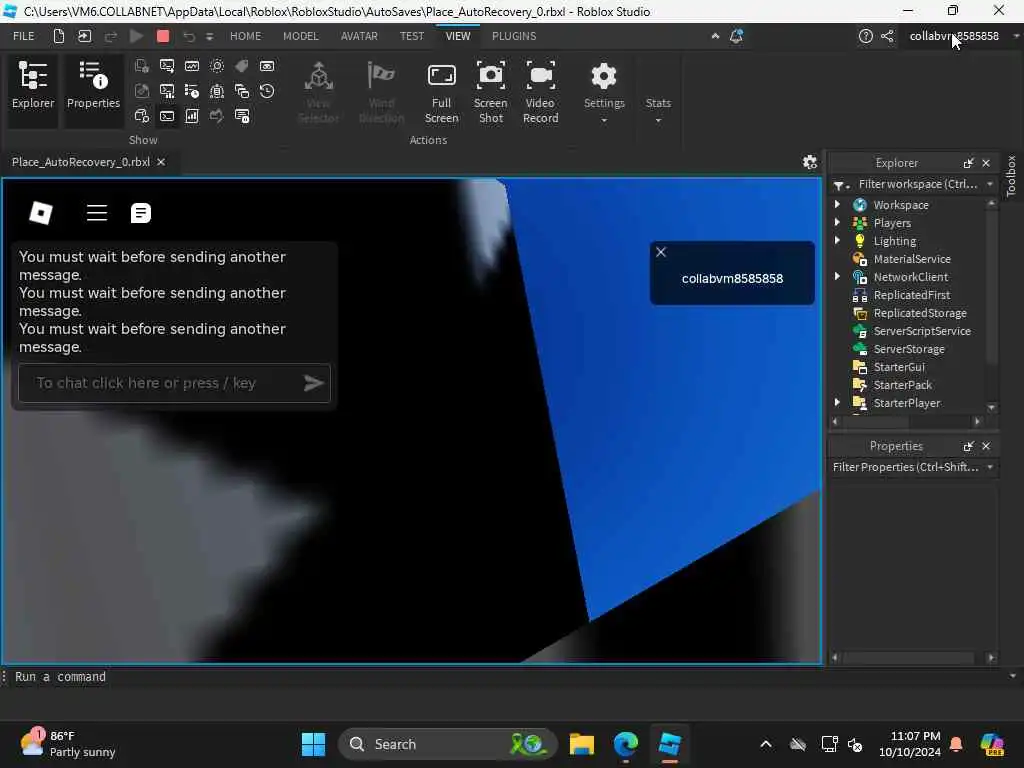
Task: Start Video Record
Action: tap(541, 92)
